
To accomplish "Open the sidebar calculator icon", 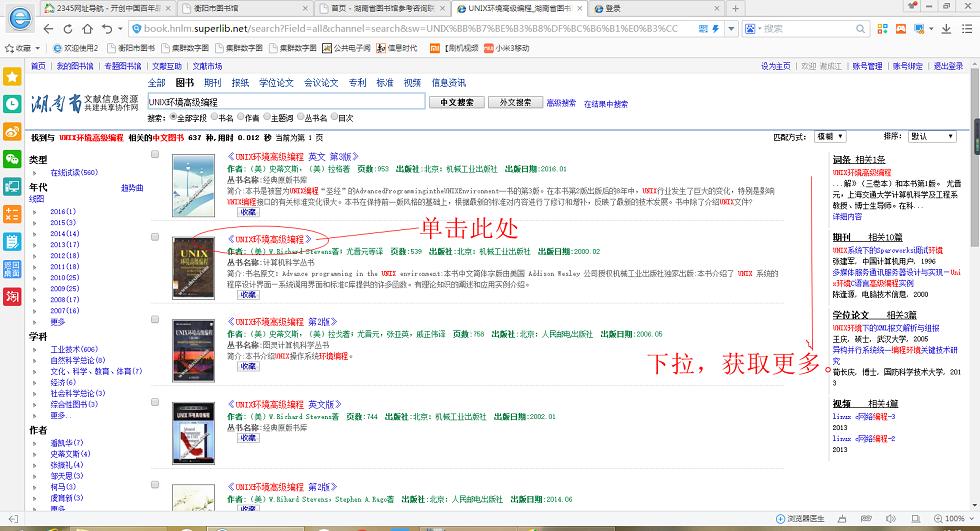I will [12, 214].
